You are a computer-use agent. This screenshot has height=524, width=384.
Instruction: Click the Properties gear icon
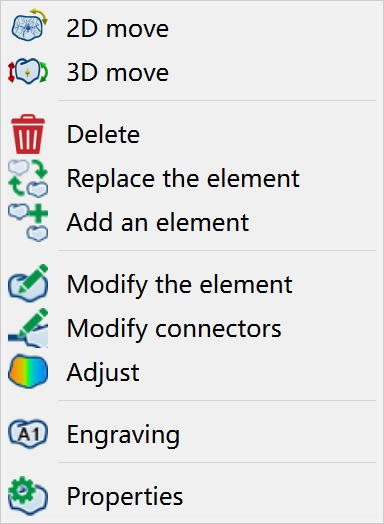[28, 496]
